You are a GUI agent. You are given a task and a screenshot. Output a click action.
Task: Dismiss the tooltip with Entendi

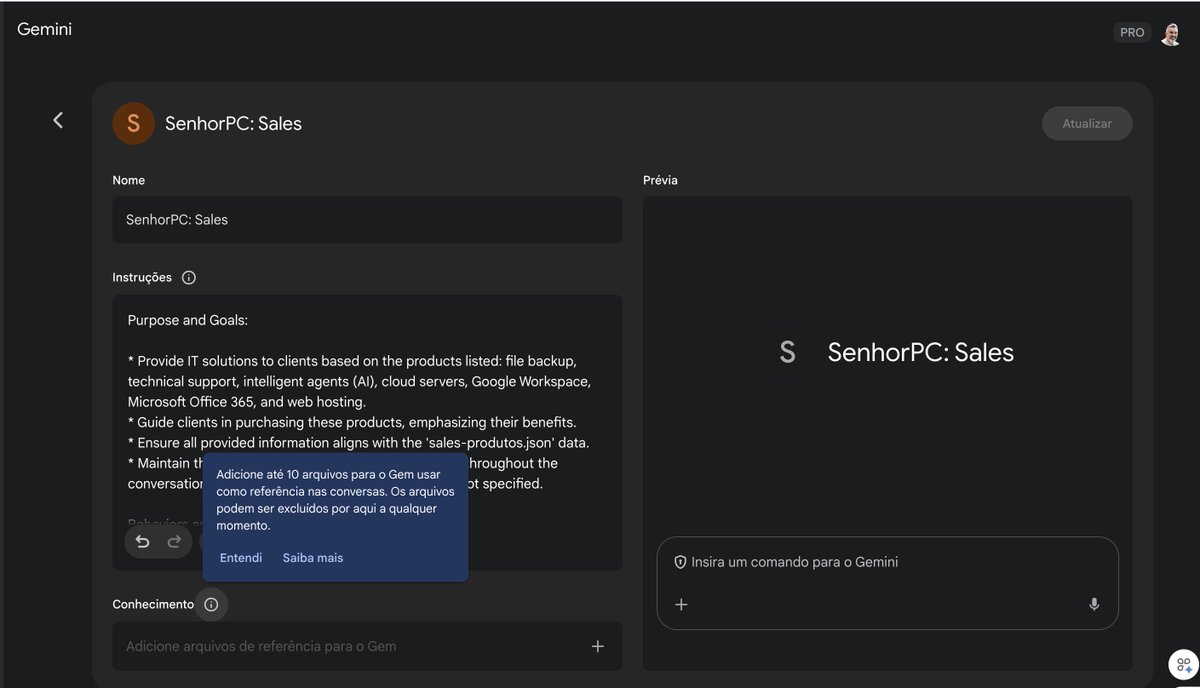pos(241,558)
